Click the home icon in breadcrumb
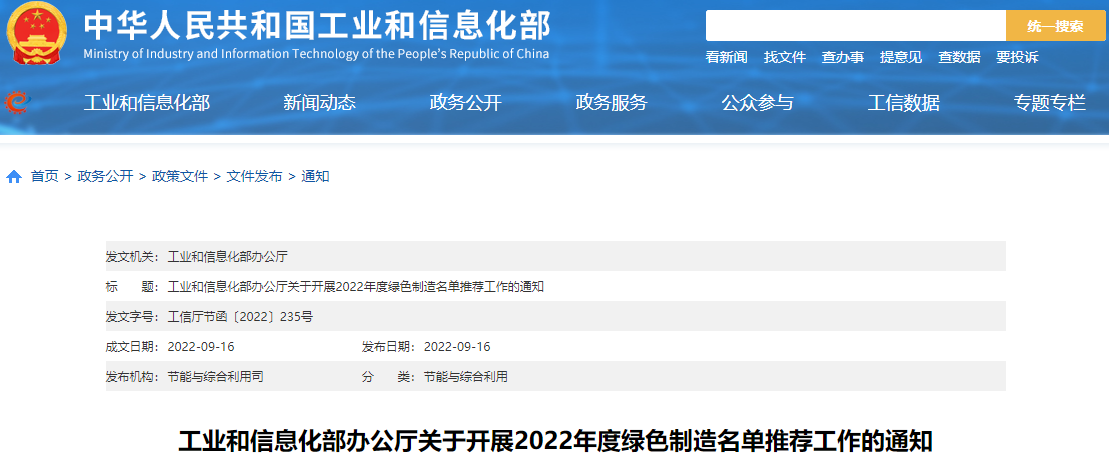Screen dimensions: 1109x457 (x=14, y=177)
